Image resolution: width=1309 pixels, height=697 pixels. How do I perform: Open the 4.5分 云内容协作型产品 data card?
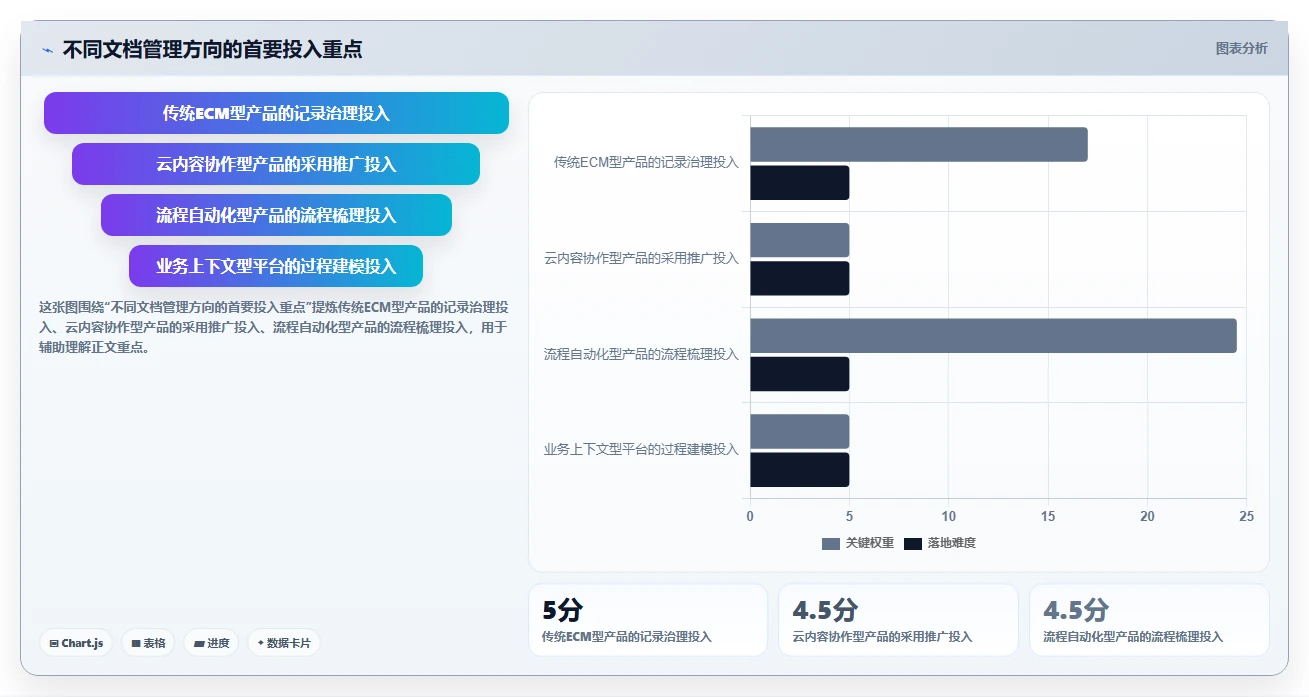point(898,620)
